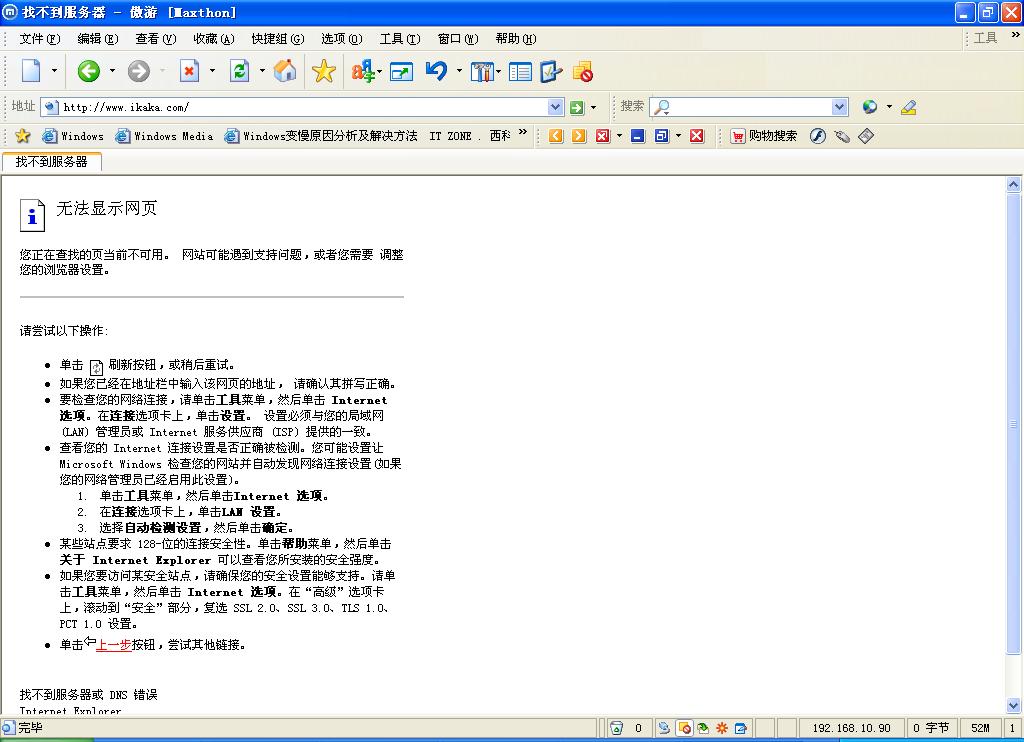Open the 收藏(A) menu

click(x=214, y=39)
